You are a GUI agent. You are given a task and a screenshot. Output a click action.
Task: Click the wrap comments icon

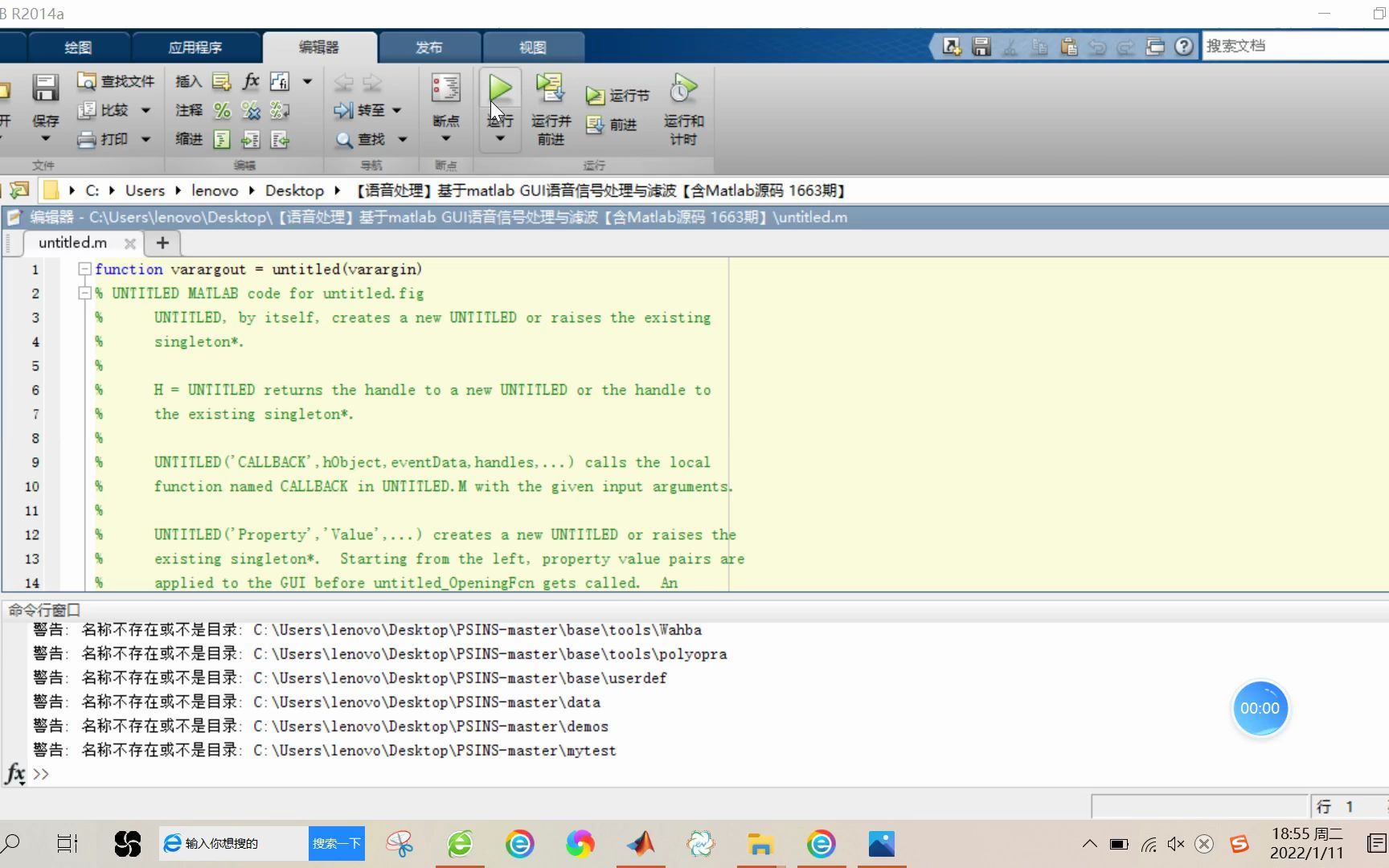pyautogui.click(x=280, y=110)
